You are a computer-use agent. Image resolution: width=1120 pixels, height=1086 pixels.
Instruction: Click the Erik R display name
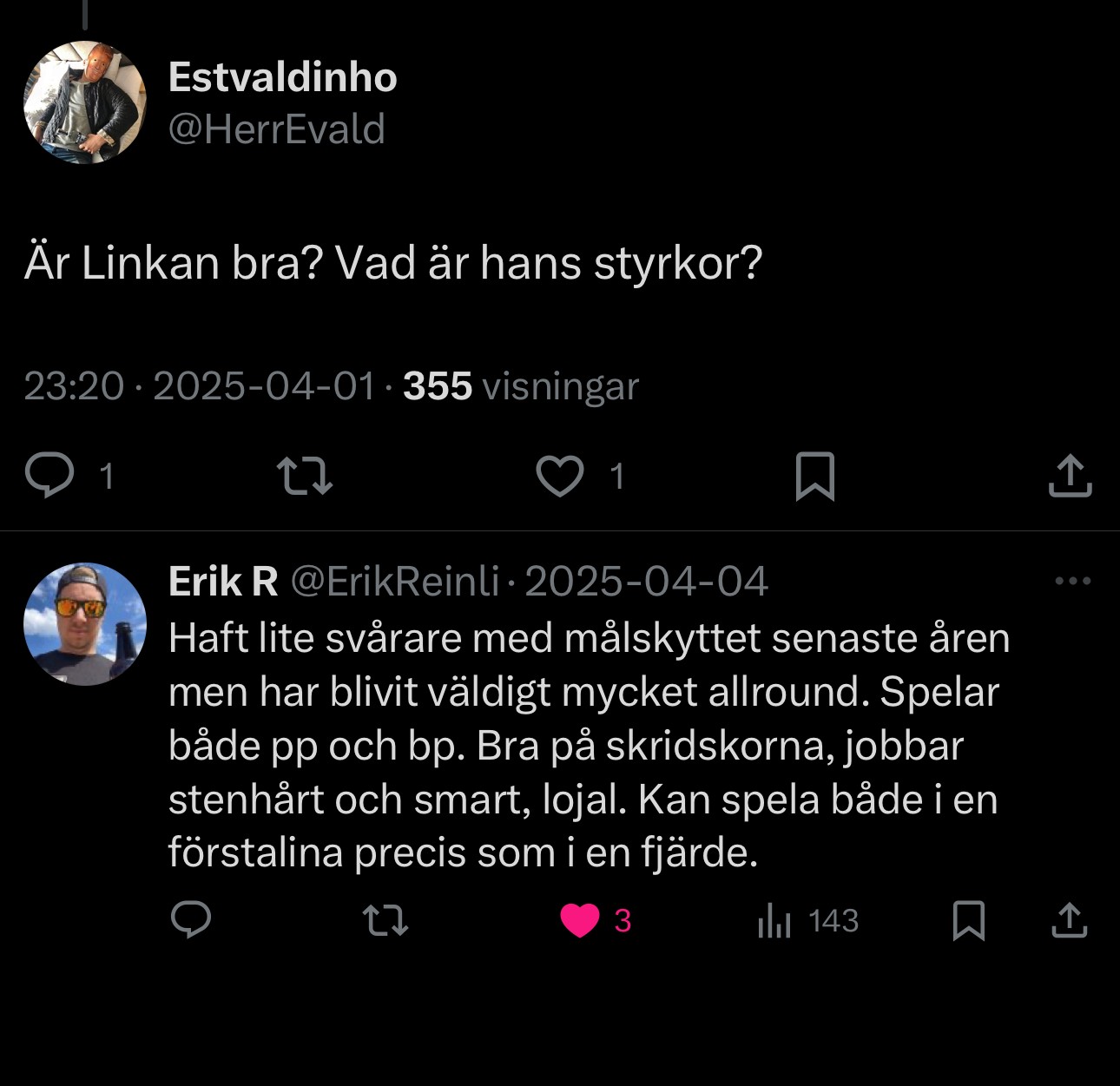[x=223, y=581]
